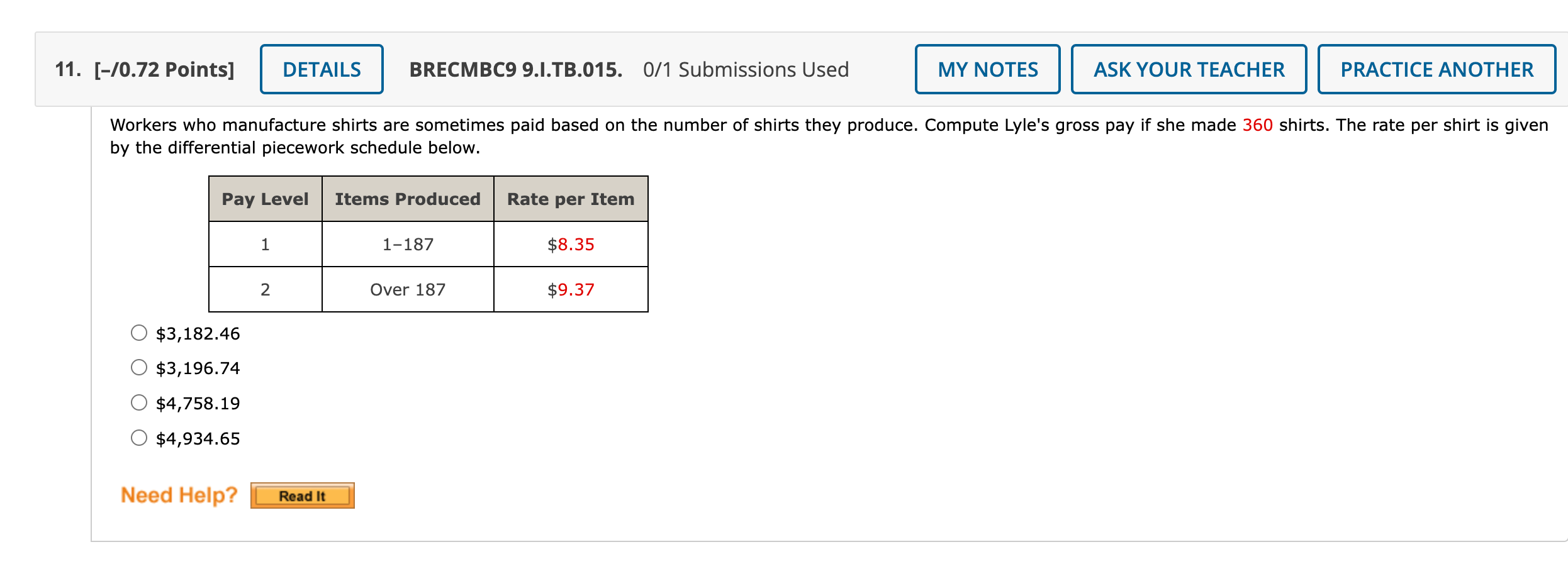Select the $3,182.46 answer option
This screenshot has width=1568, height=581.
(139, 333)
